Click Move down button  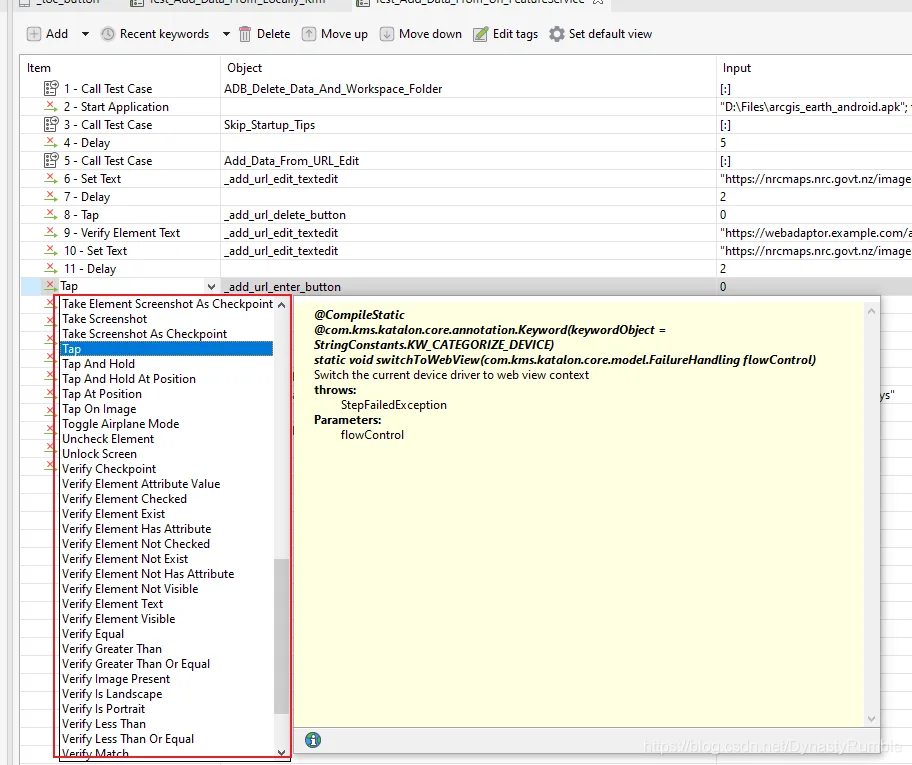coord(421,34)
